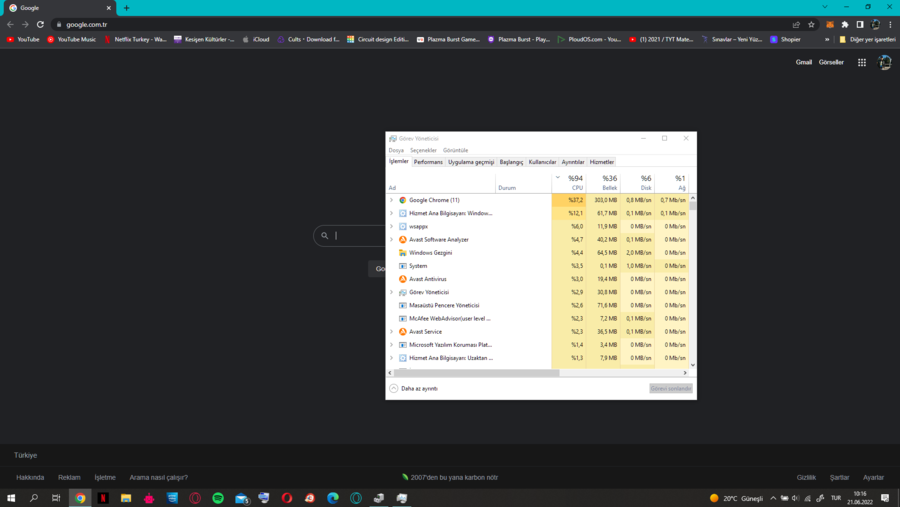Expand Microsoft Yazılım Koruması Plat... row
900x507 pixels.
click(391, 345)
